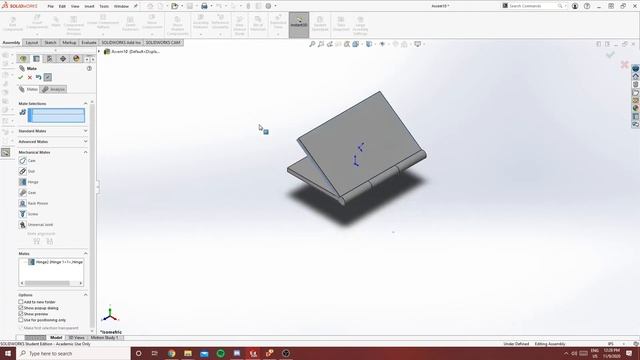This screenshot has height=360, width=640.
Task: Collapse the Mechanical Mates section
Action: (85, 152)
